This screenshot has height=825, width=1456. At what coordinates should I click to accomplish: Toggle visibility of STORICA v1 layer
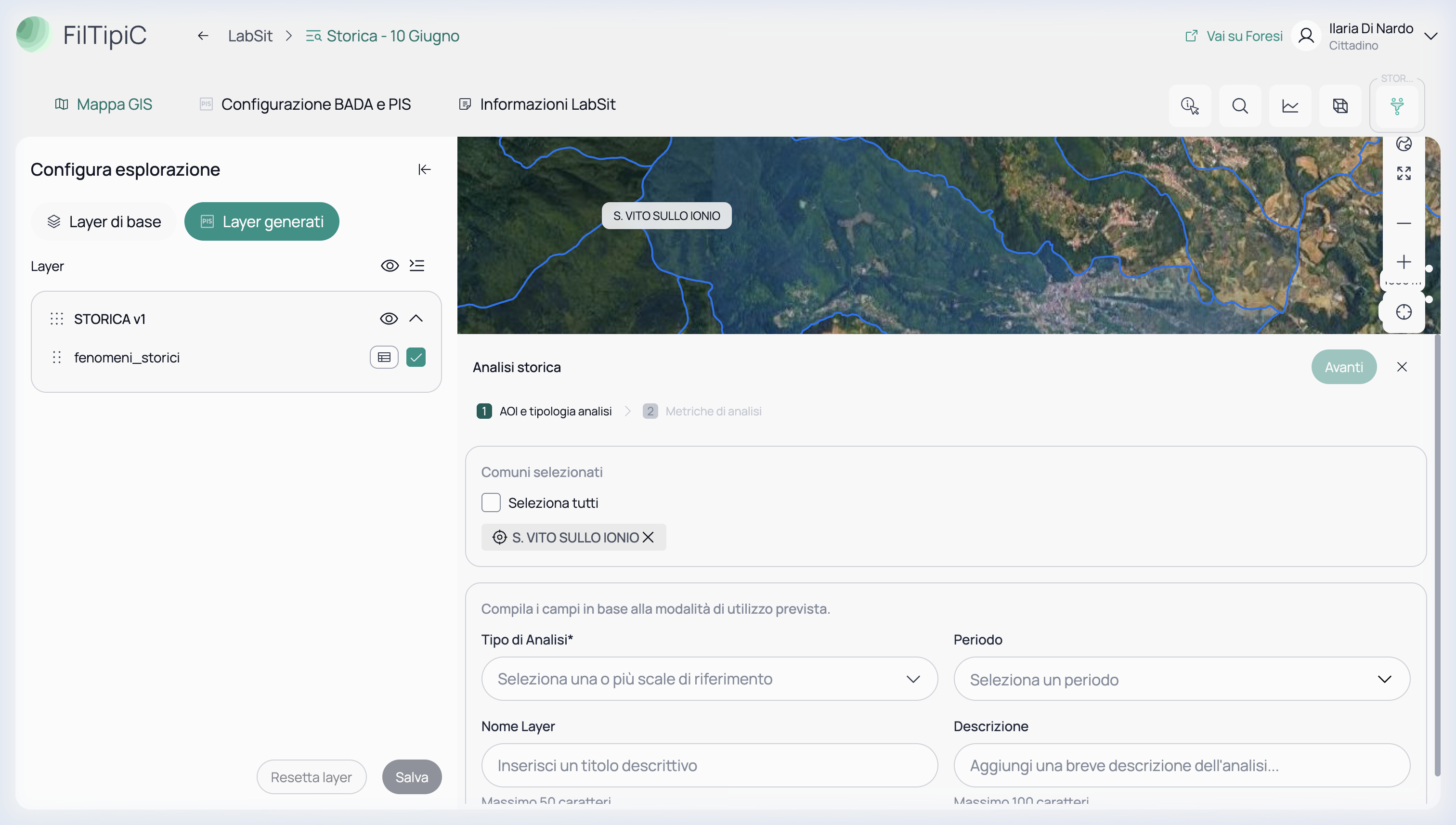click(389, 319)
